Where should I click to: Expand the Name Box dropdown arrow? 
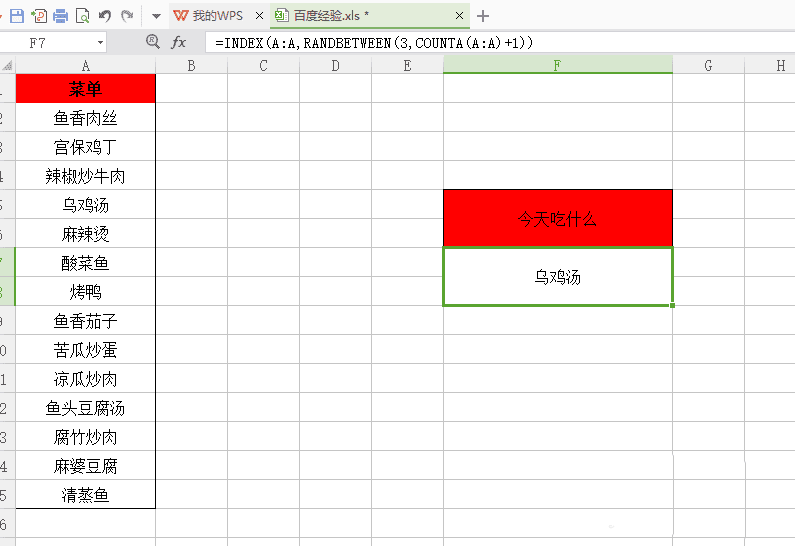click(100, 43)
